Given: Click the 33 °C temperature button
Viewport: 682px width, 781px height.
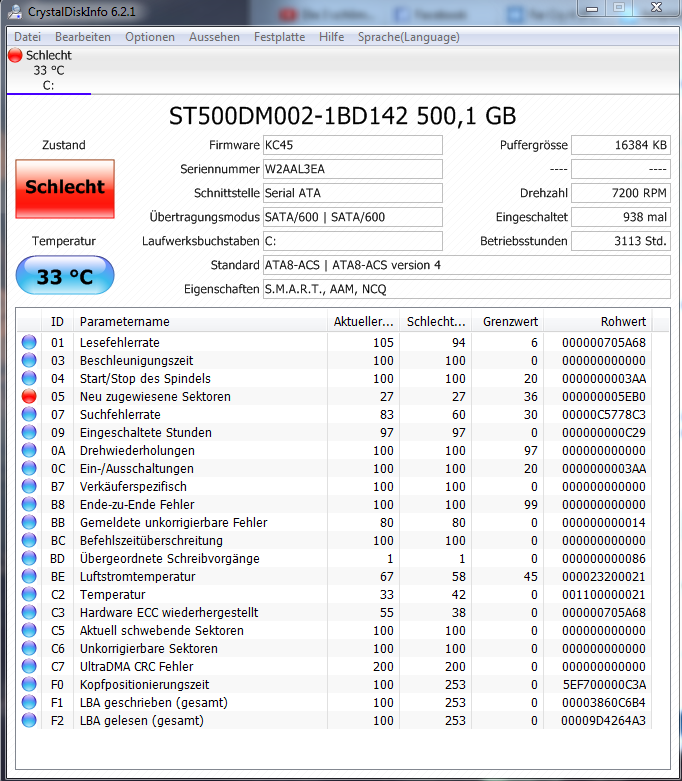Looking at the screenshot, I should 65,275.
